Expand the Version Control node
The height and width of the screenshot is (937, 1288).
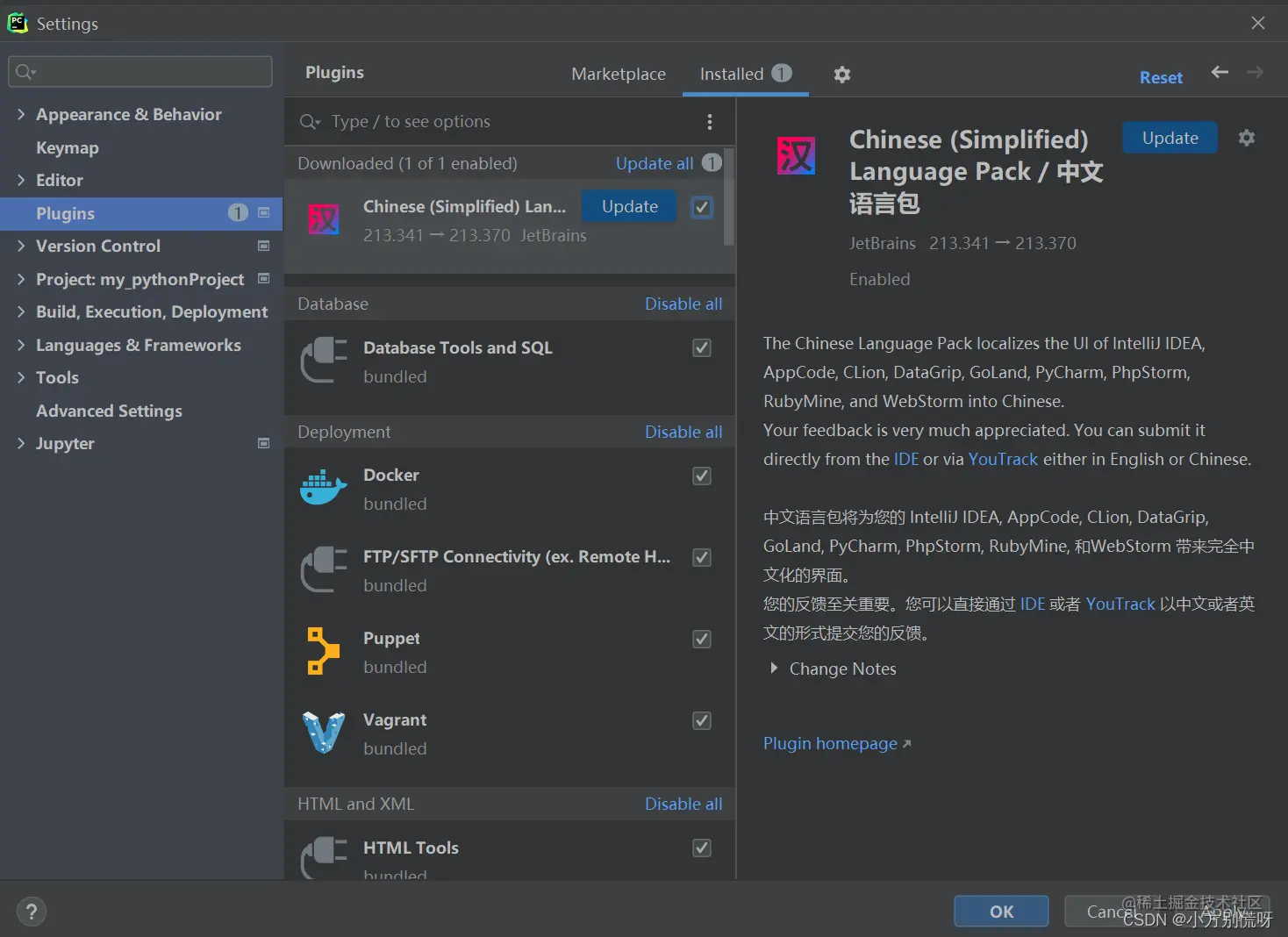[x=21, y=246]
